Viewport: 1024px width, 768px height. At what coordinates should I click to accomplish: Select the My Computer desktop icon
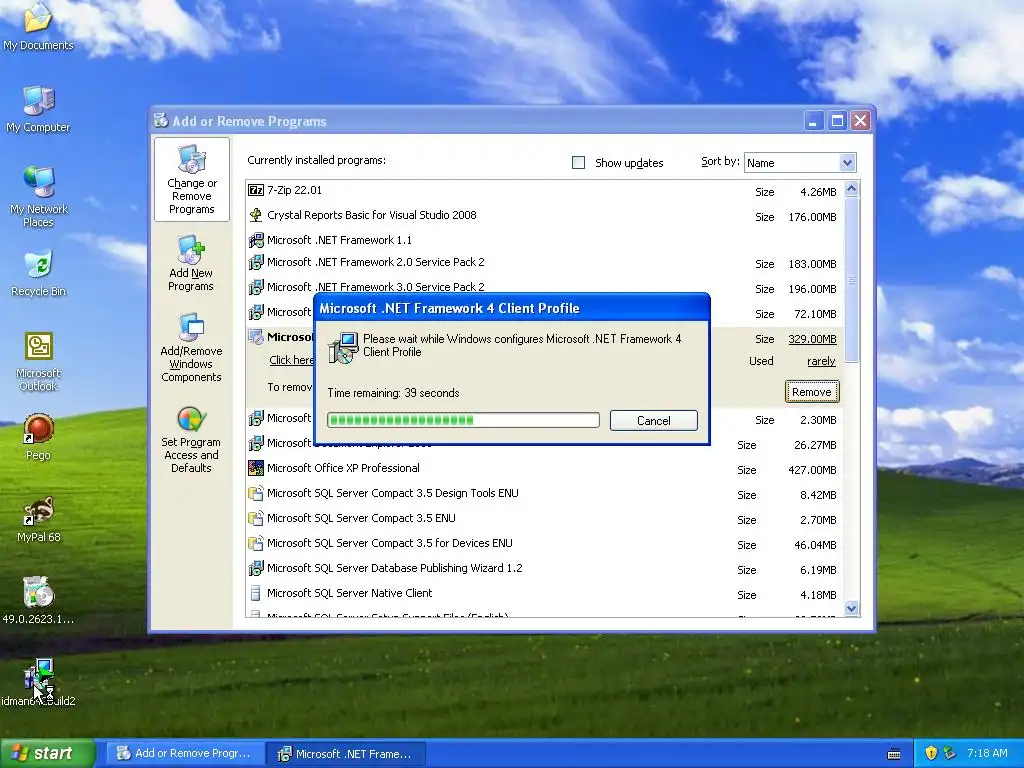click(x=38, y=109)
